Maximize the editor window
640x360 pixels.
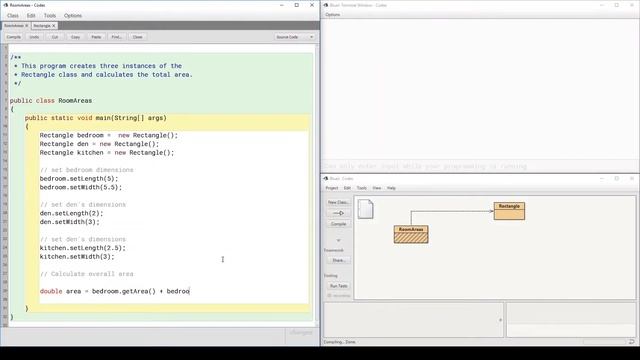tap(297, 5)
